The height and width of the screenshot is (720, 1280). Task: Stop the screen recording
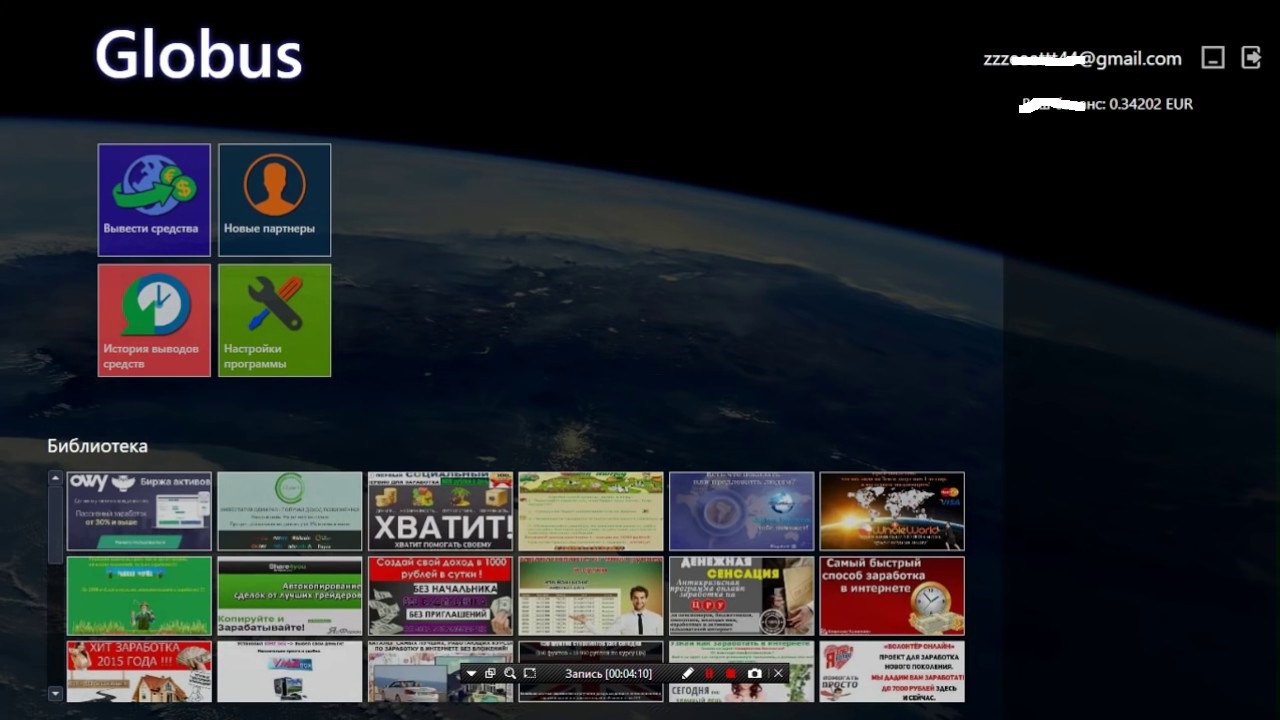coord(731,674)
